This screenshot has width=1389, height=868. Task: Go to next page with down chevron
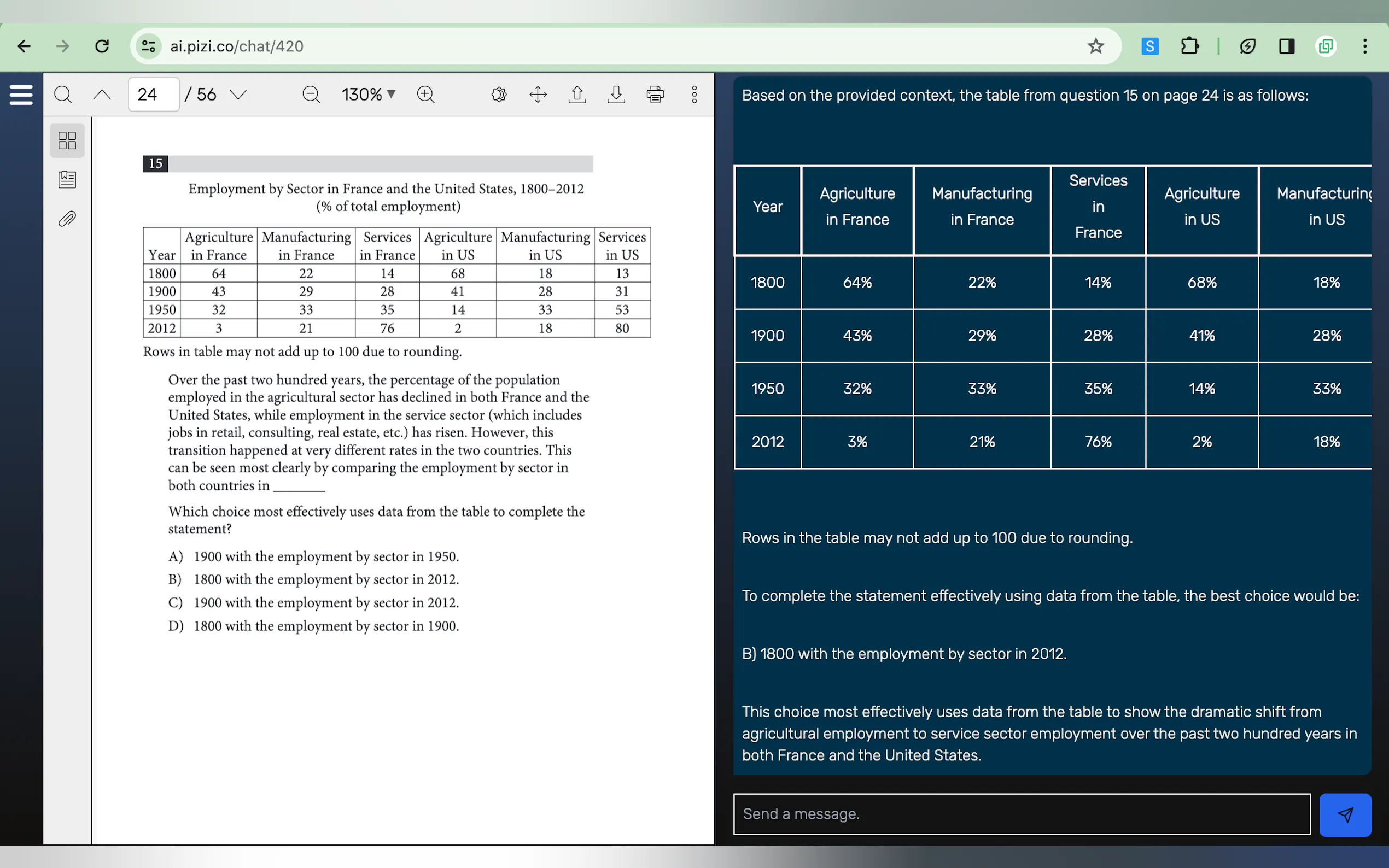click(238, 94)
